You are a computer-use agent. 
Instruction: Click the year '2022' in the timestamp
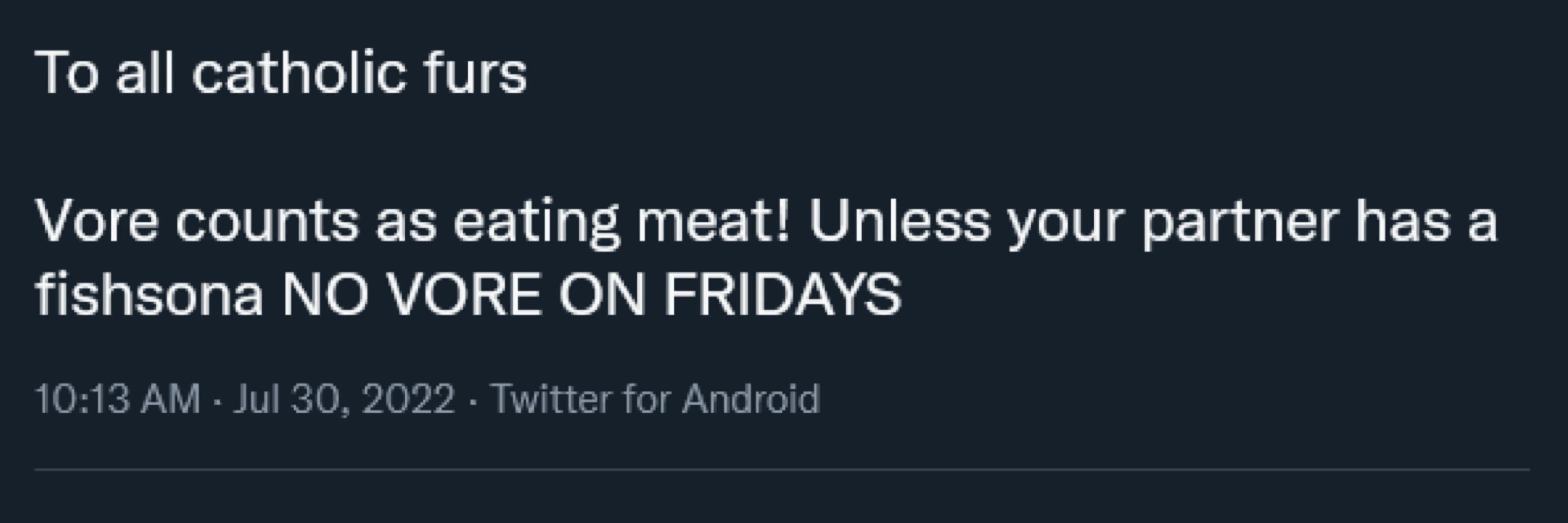click(408, 399)
